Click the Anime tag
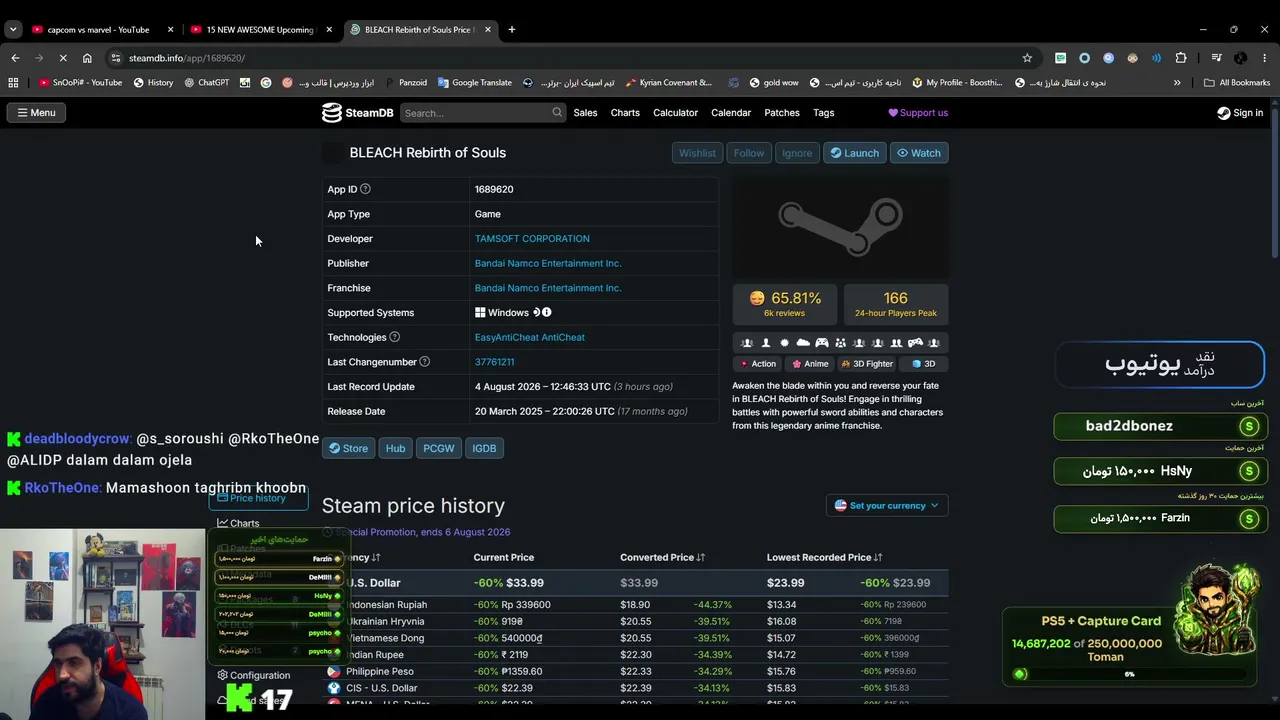1280x720 pixels. pos(810,364)
